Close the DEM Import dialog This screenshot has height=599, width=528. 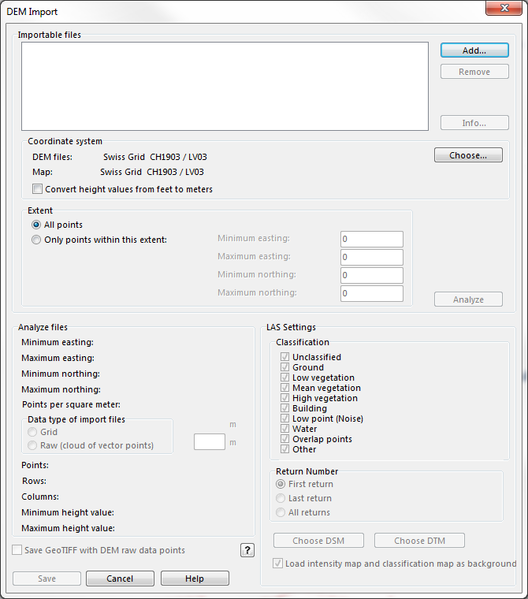click(504, 8)
